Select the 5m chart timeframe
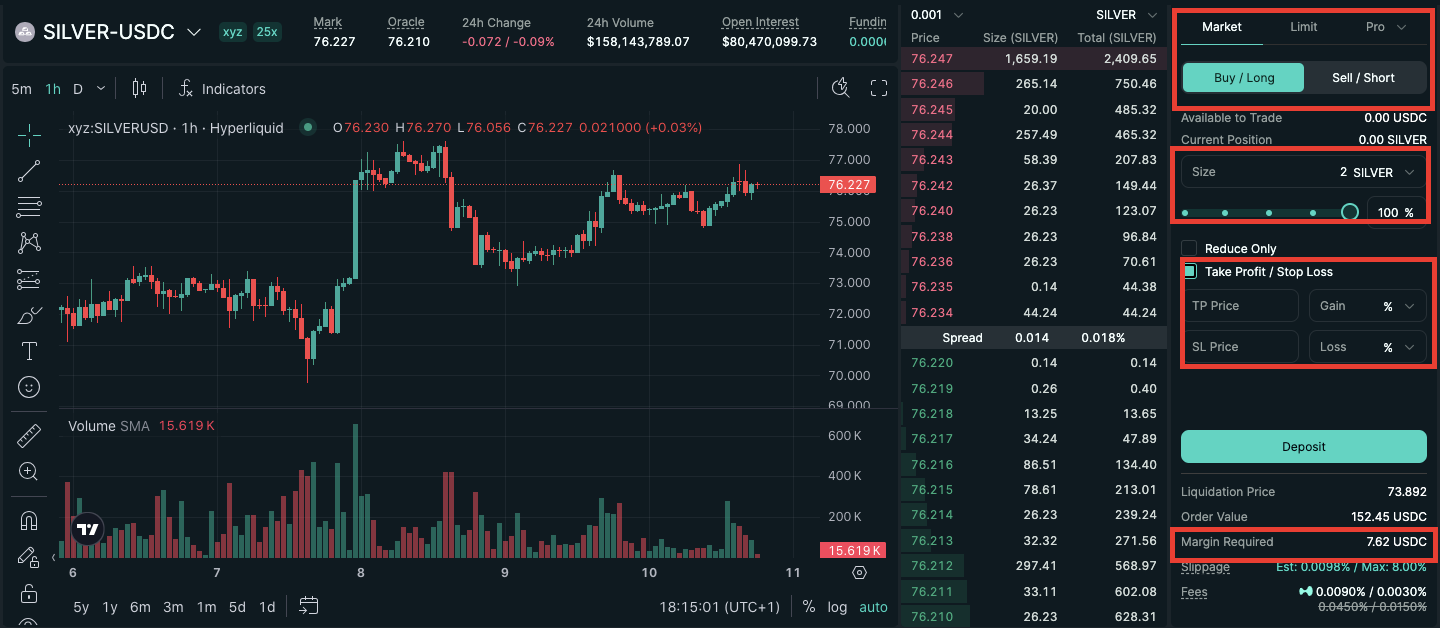Screen dimensions: 1440x628 click(20, 88)
